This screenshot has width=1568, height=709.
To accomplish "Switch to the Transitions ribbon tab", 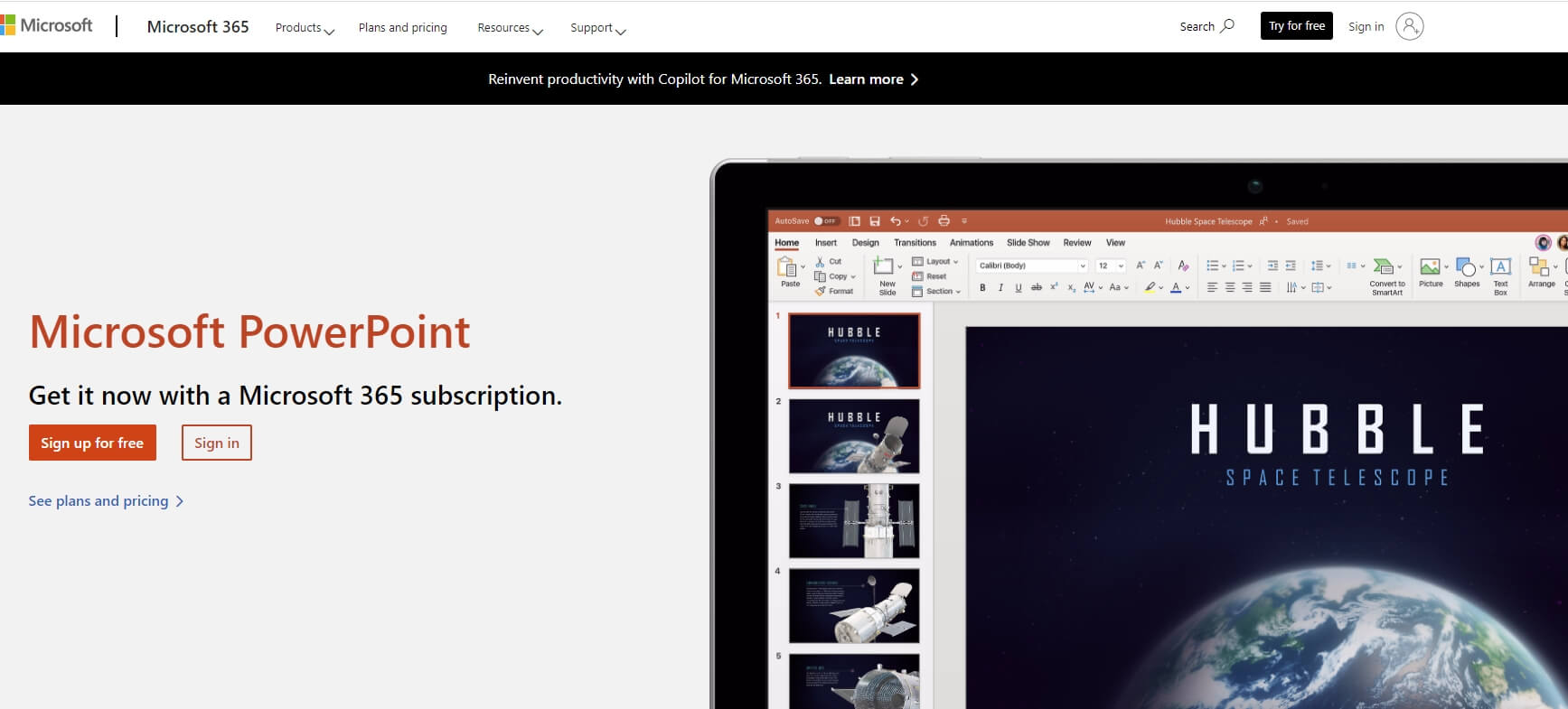I will (915, 243).
